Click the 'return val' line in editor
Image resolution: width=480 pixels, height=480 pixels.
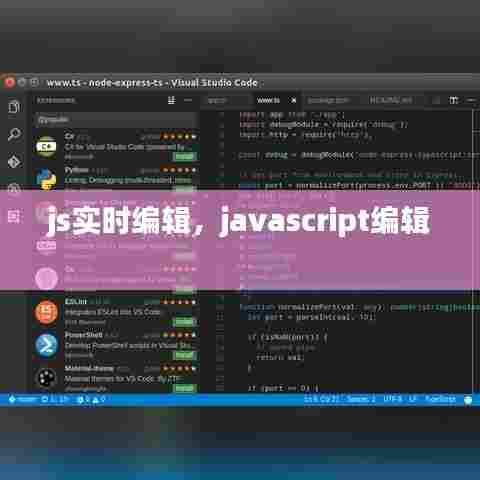click(280, 358)
